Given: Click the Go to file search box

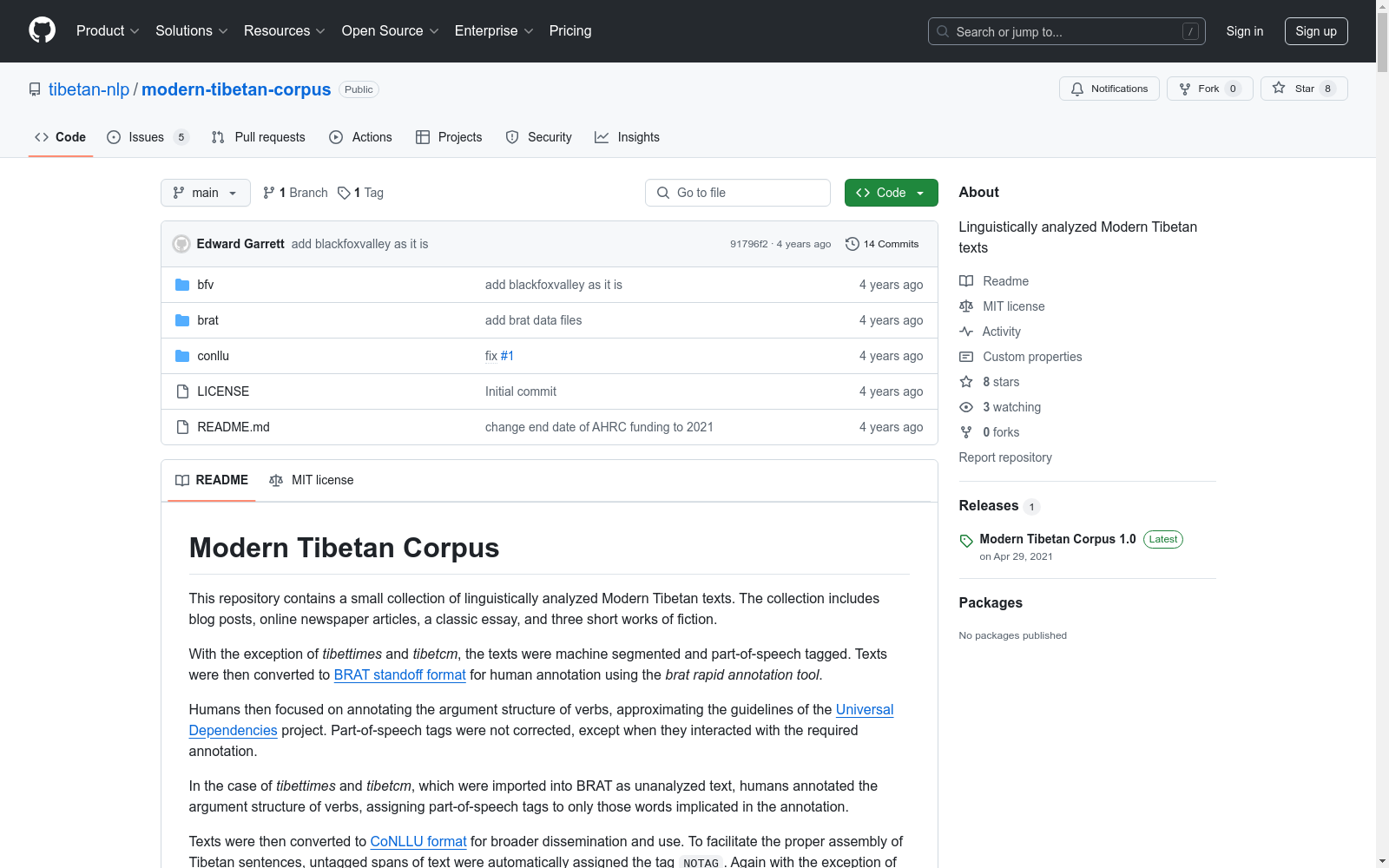Looking at the screenshot, I should click(x=738, y=193).
